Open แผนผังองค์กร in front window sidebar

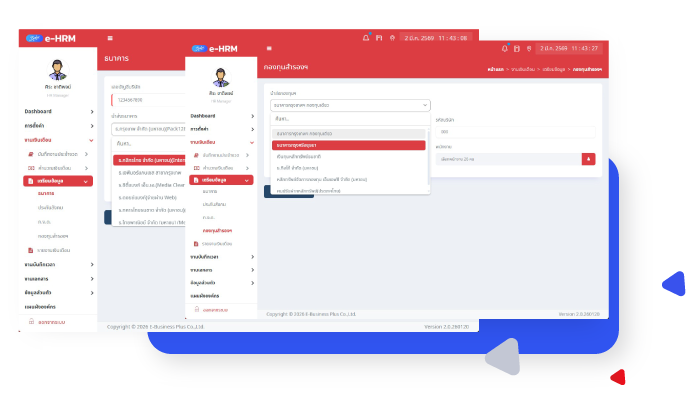pyautogui.click(x=204, y=296)
